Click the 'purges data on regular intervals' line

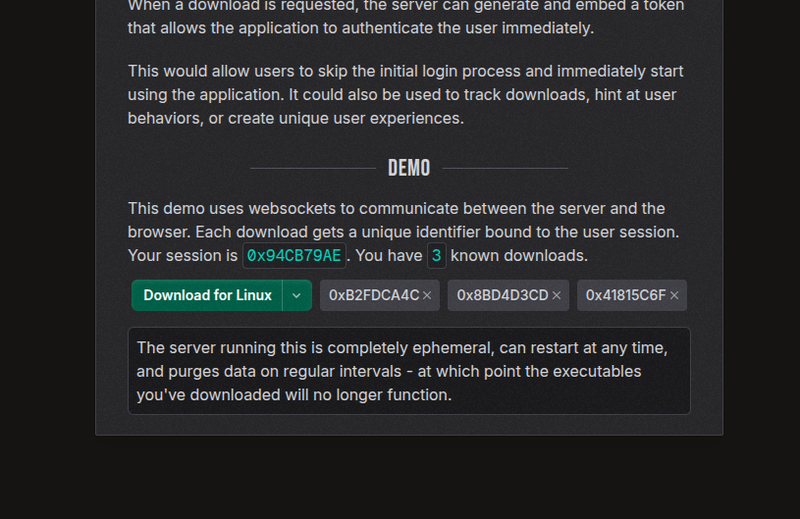[389, 371]
